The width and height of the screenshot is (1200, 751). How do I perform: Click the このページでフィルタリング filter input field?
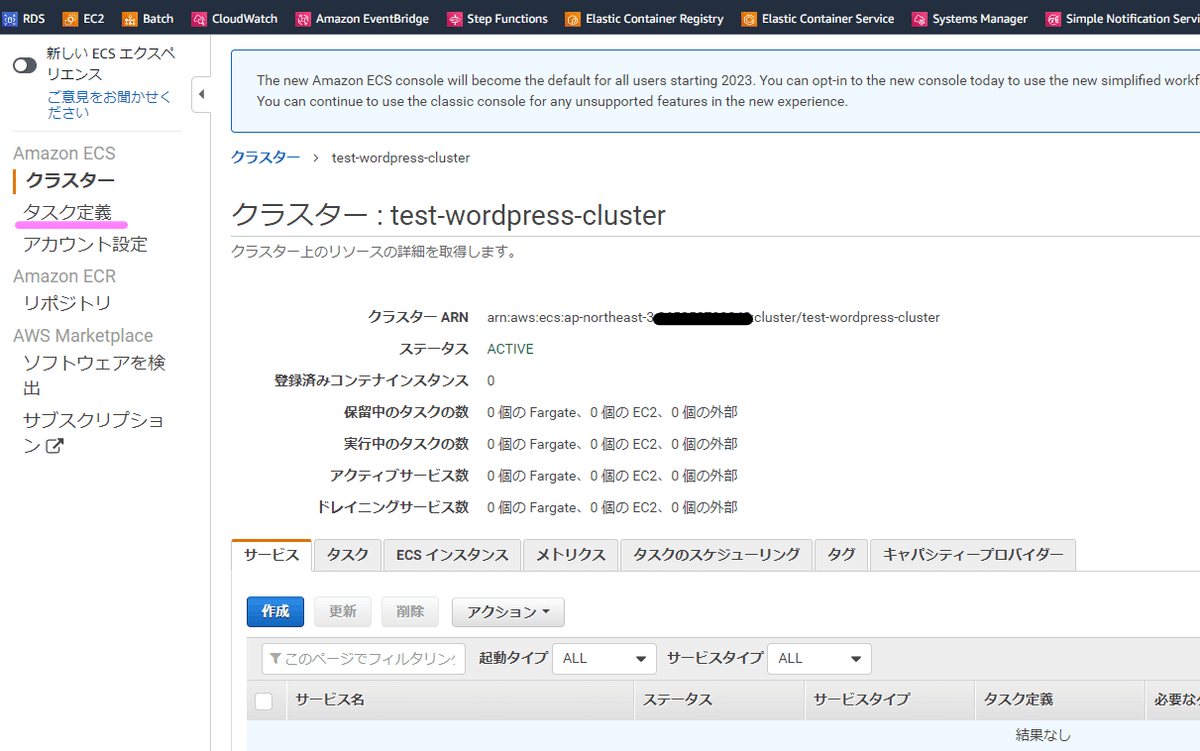pyautogui.click(x=364, y=659)
